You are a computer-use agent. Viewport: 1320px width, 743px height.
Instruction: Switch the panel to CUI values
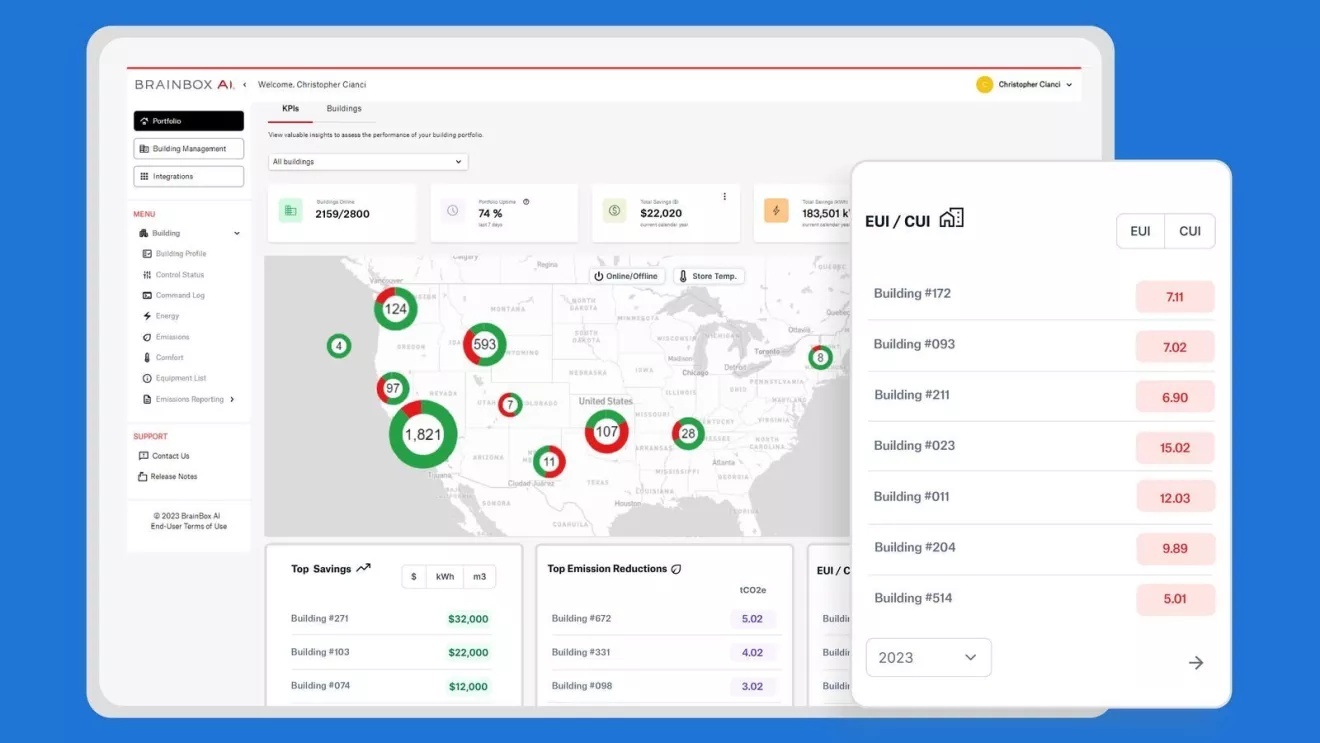pyautogui.click(x=1189, y=231)
